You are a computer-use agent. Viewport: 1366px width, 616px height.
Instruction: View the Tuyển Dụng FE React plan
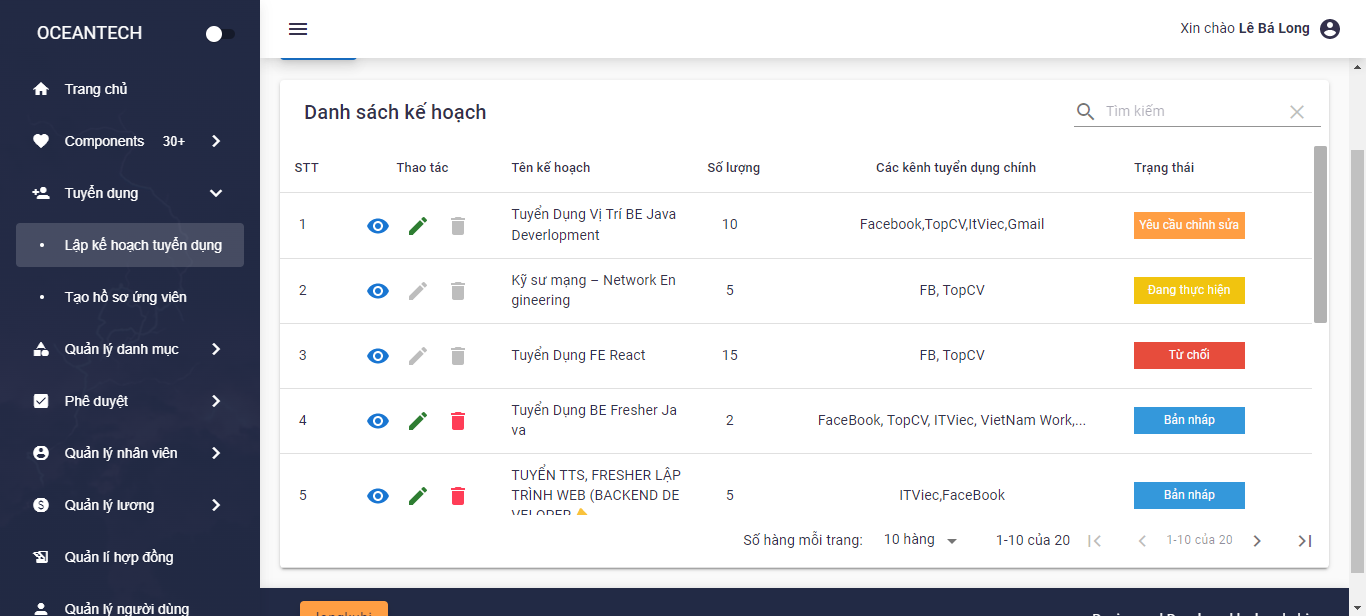coord(378,356)
